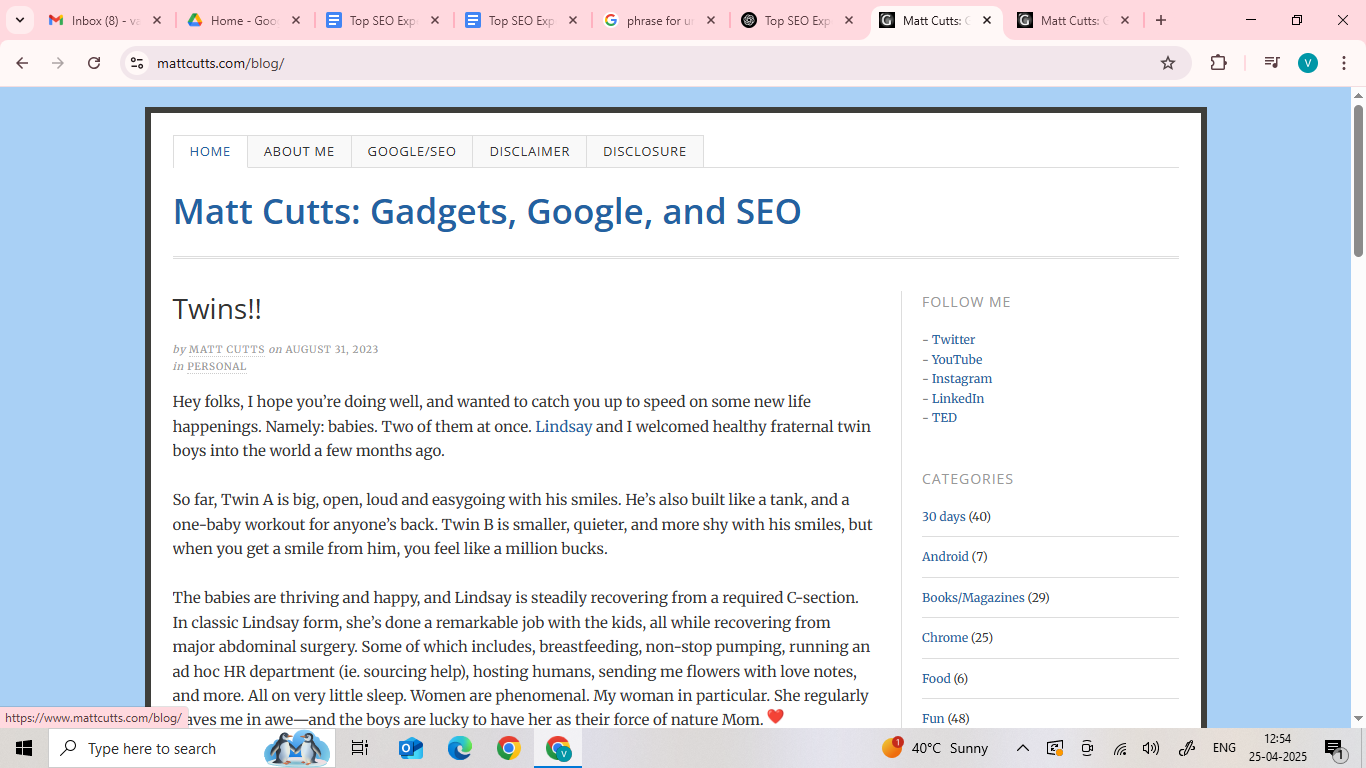The width and height of the screenshot is (1366, 768).
Task: Click the speaker volume tray icon
Action: click(1151, 748)
